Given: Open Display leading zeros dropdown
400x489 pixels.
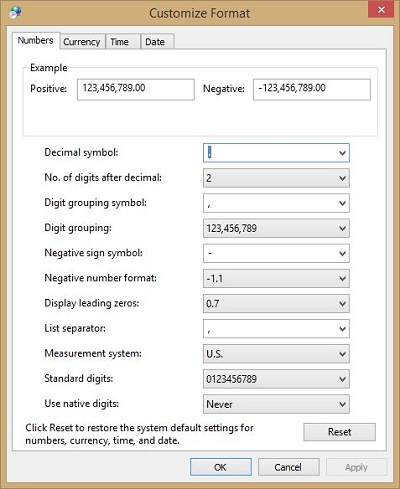Looking at the screenshot, I should pos(276,304).
